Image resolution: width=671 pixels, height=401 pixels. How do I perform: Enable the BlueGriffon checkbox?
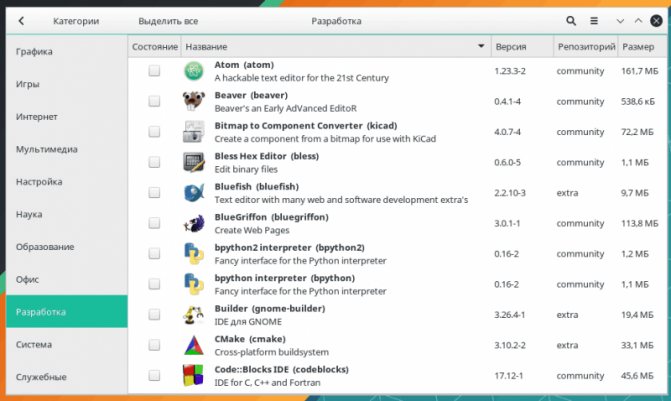pos(154,223)
